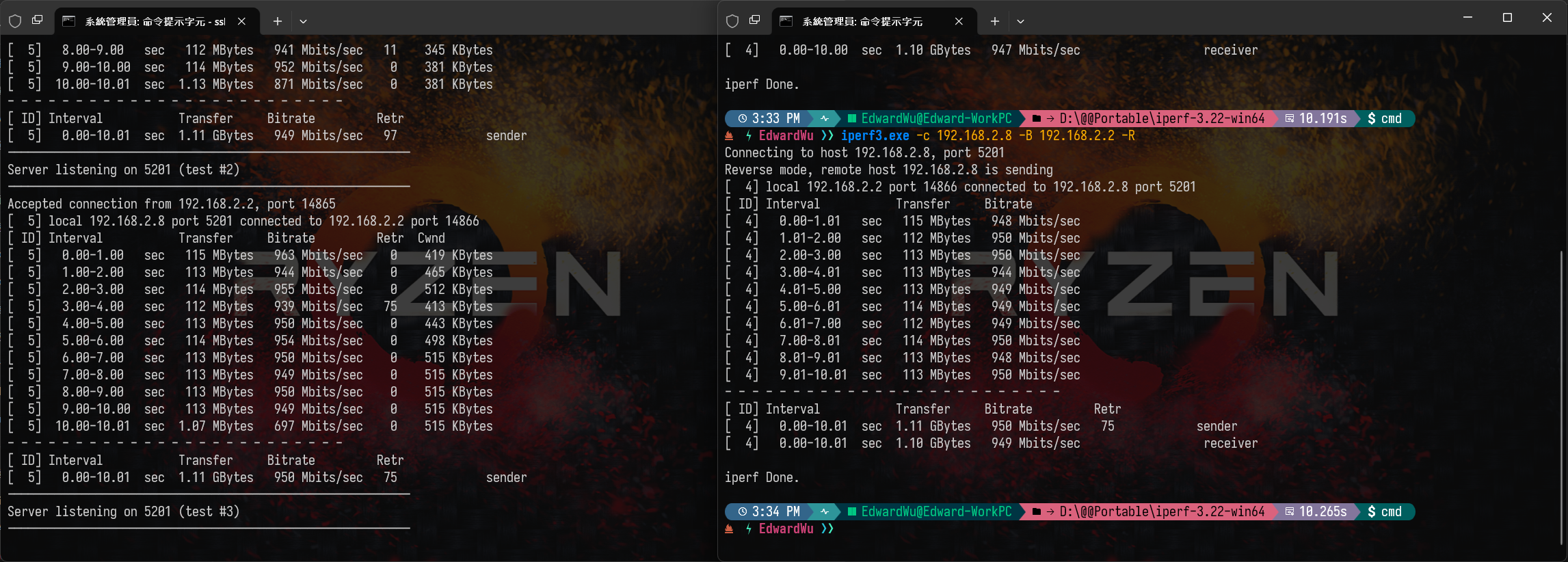Screen dimensions: 1568x562
Task: Click the folder icon in the 3:33 PM prompt
Action: pyautogui.click(x=1037, y=118)
